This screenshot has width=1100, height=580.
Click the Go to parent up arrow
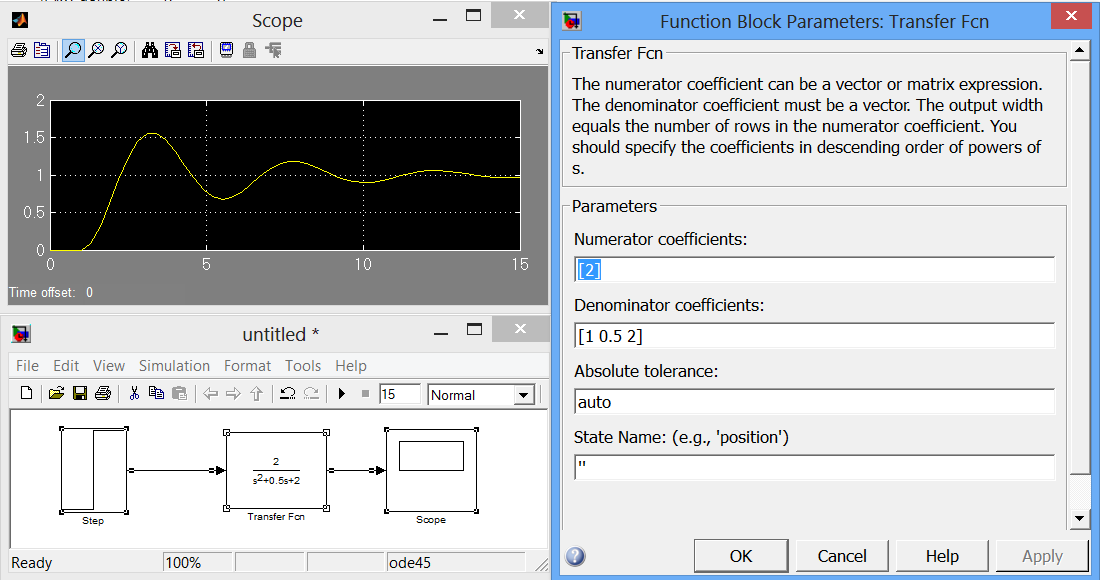(x=256, y=393)
